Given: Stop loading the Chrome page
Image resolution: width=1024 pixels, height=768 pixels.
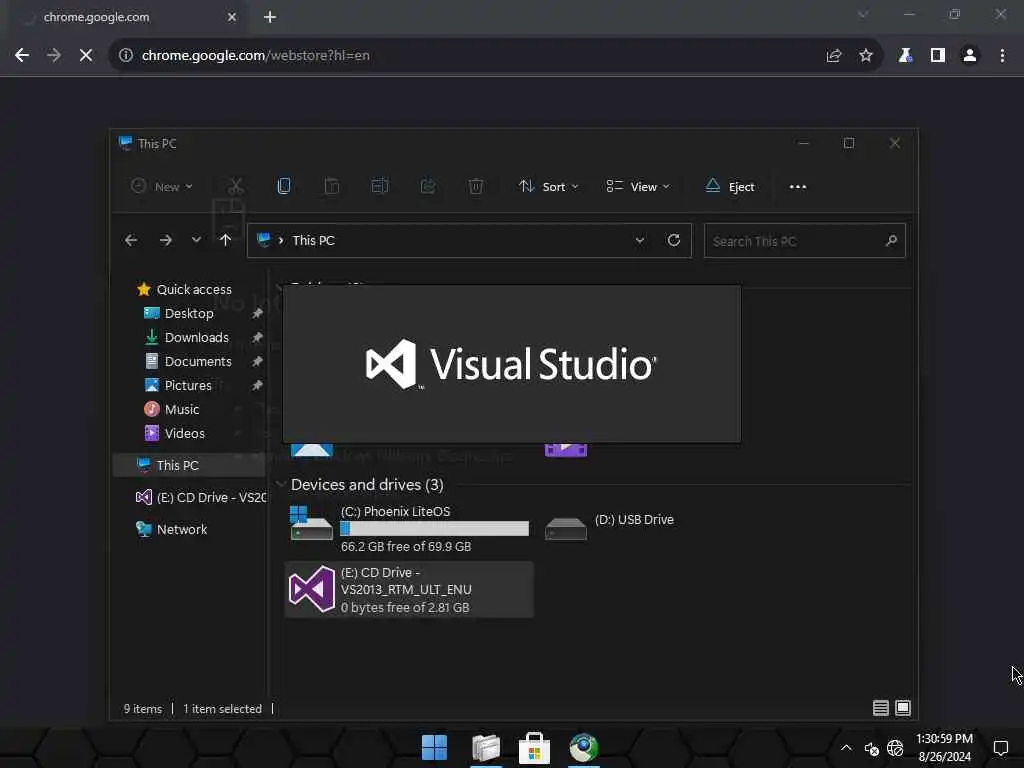Looking at the screenshot, I should tap(86, 56).
